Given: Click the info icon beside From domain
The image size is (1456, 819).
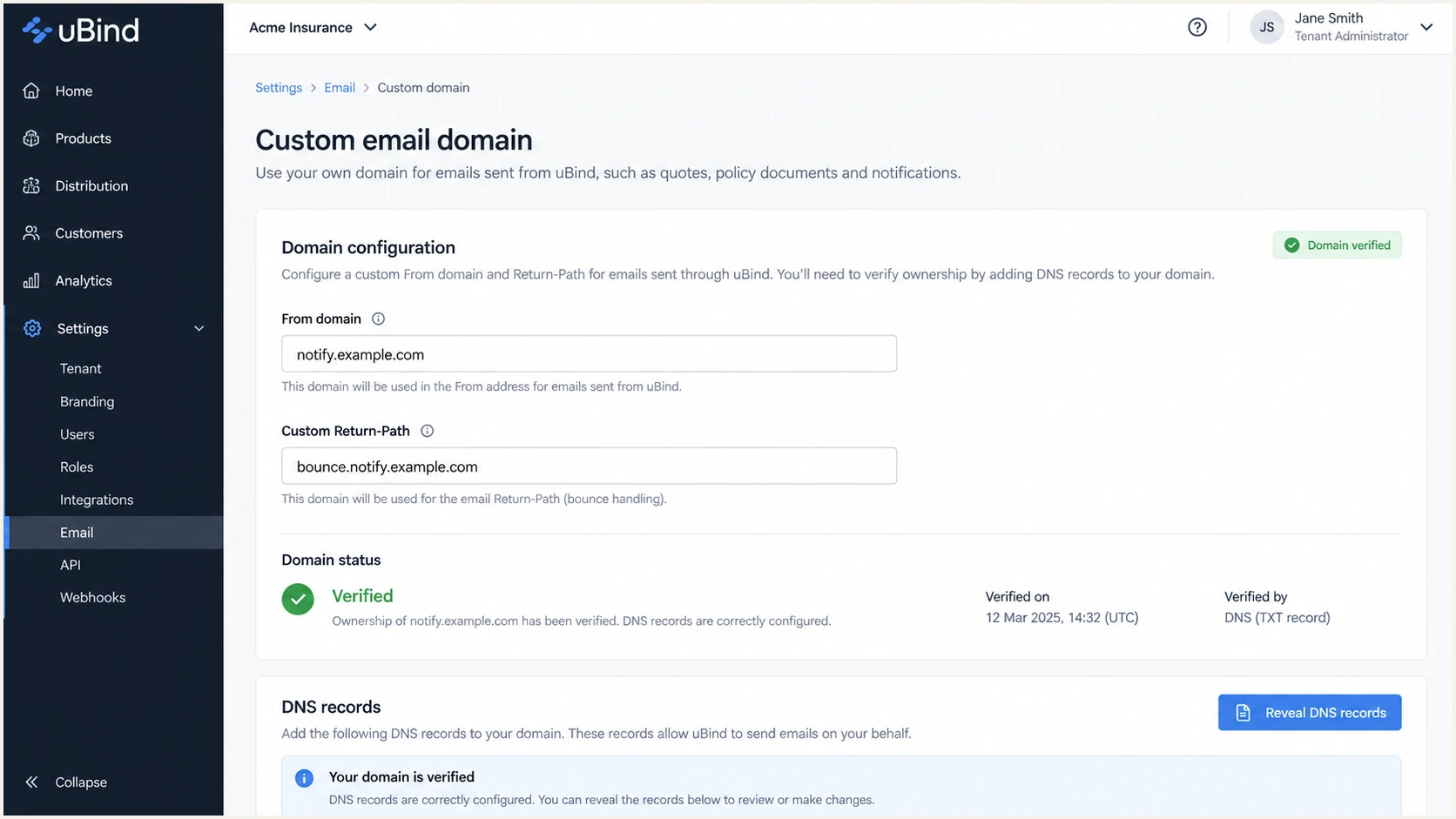Looking at the screenshot, I should [378, 319].
